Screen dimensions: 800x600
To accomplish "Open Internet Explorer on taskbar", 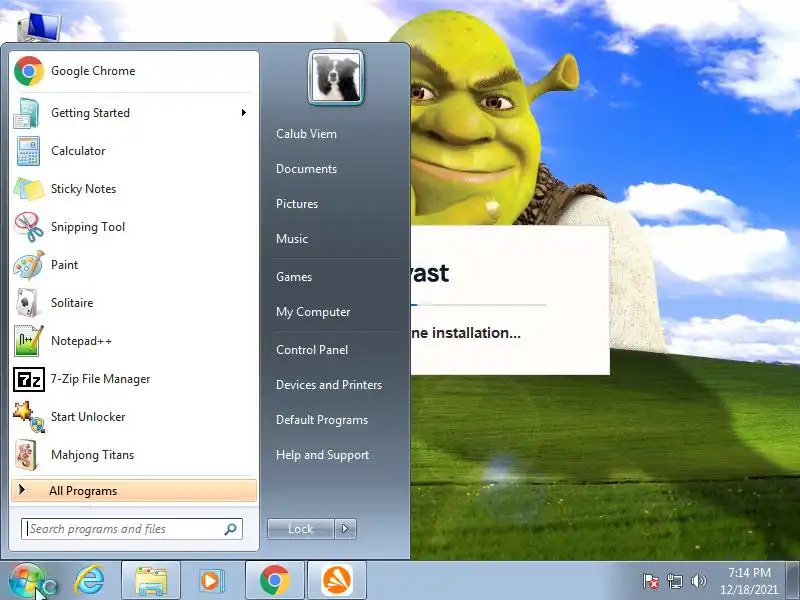I will coord(90,581).
